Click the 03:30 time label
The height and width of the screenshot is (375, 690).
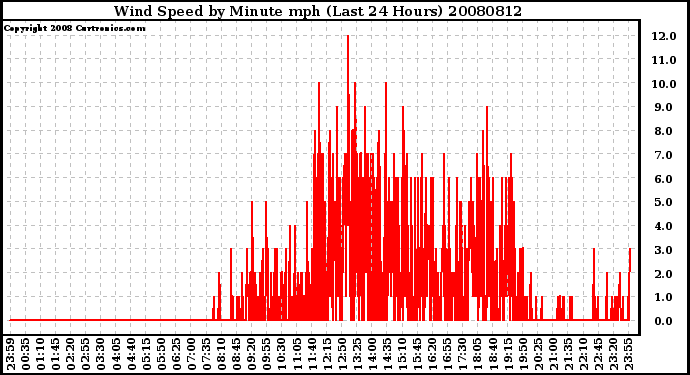click(x=101, y=355)
